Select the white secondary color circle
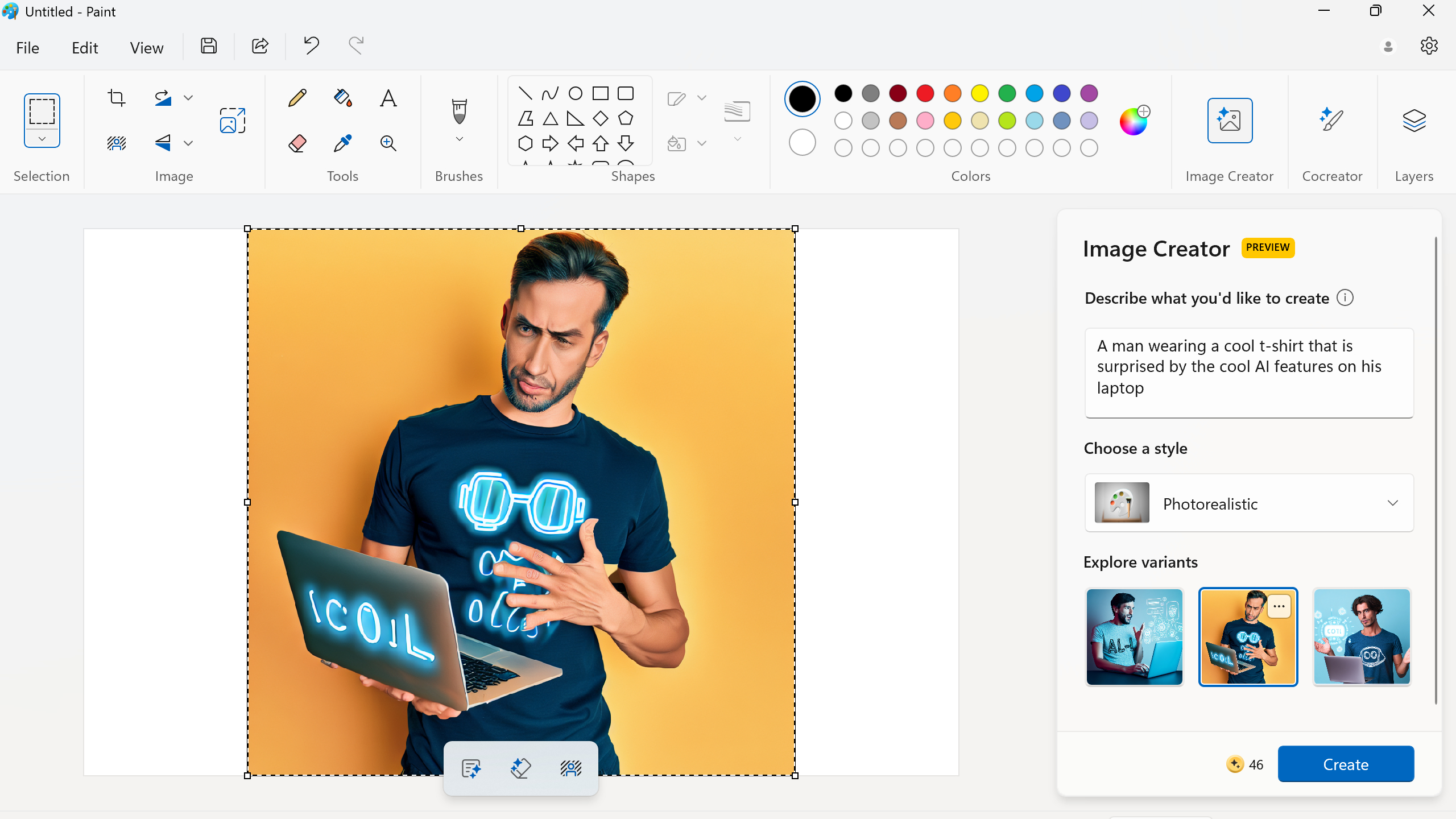Screen dimensions: 1456x819 pos(802,142)
